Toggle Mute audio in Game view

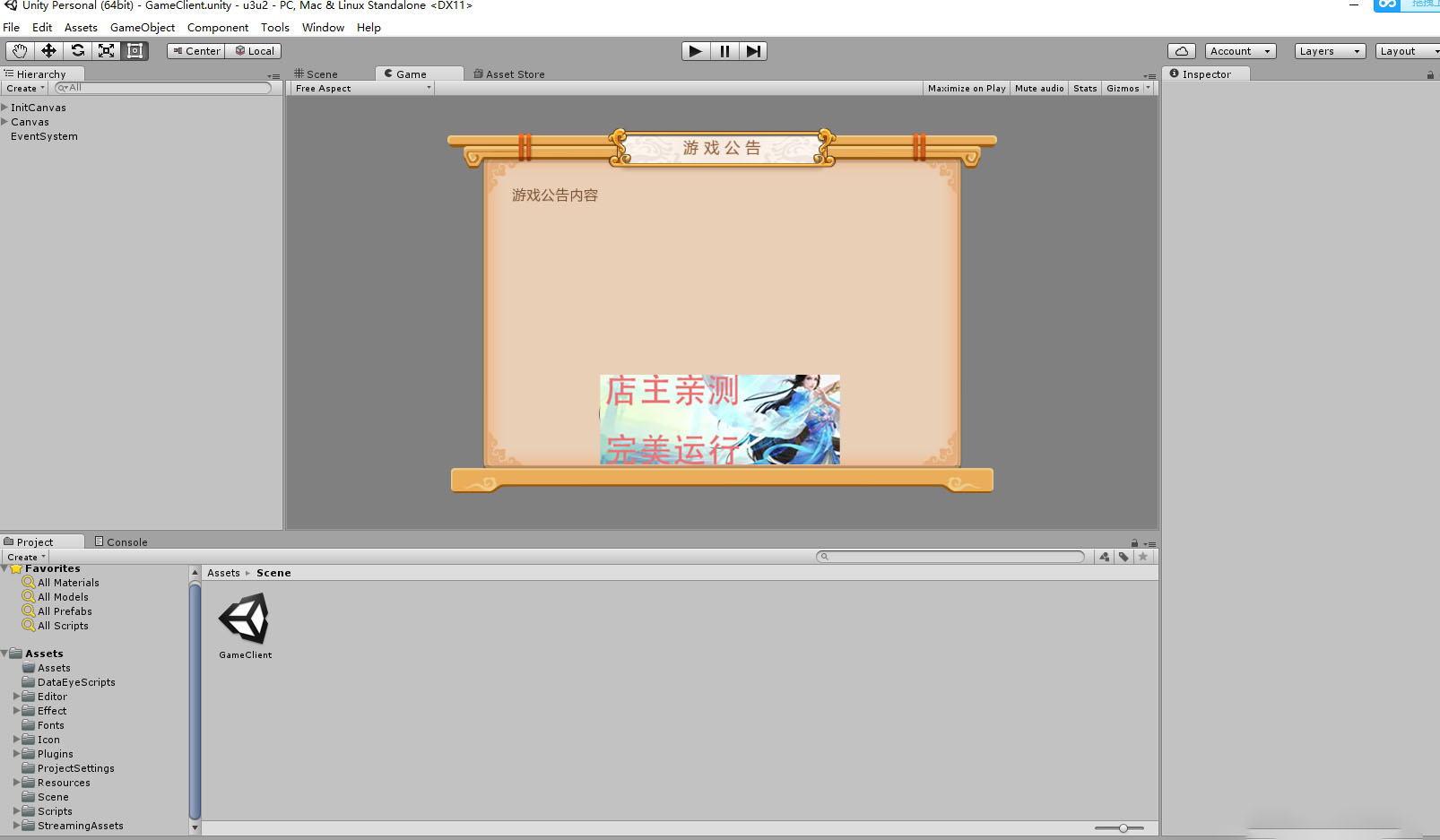[x=1038, y=89]
